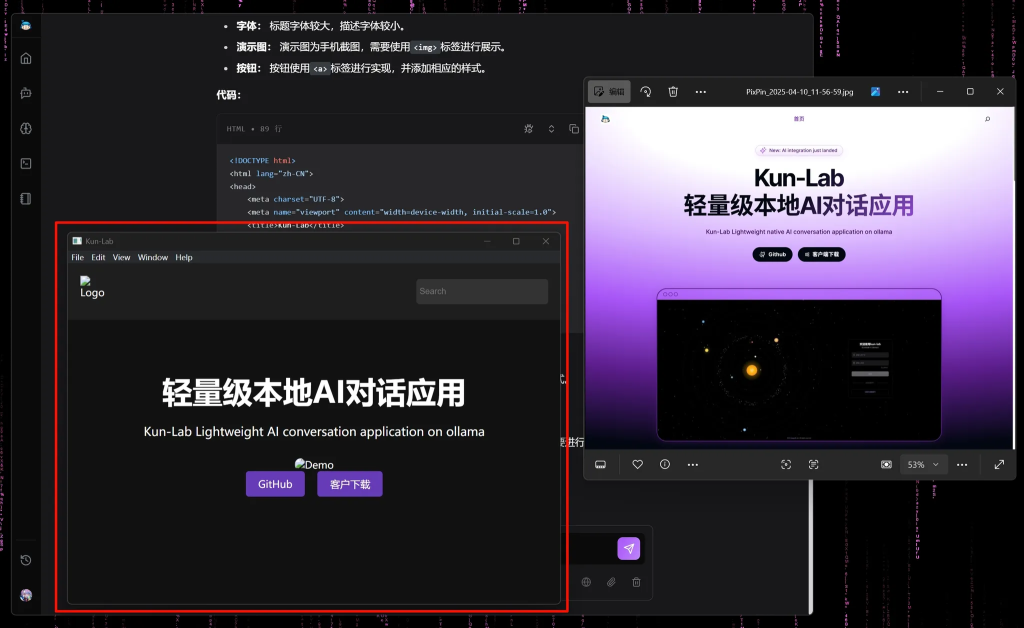Screen dimensions: 1024x628
Task: Click the inline <img> code tag
Action: [425, 48]
